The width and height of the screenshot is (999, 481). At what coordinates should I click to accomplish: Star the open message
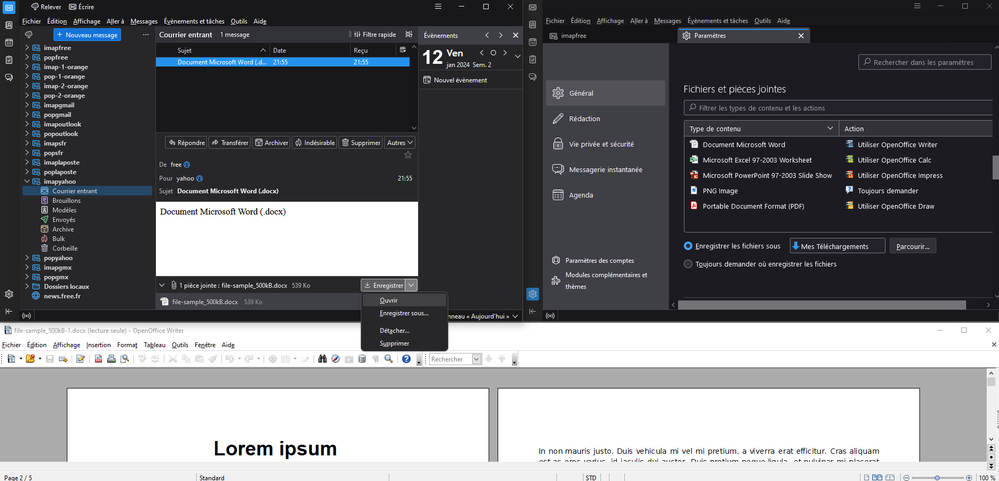[x=407, y=156]
